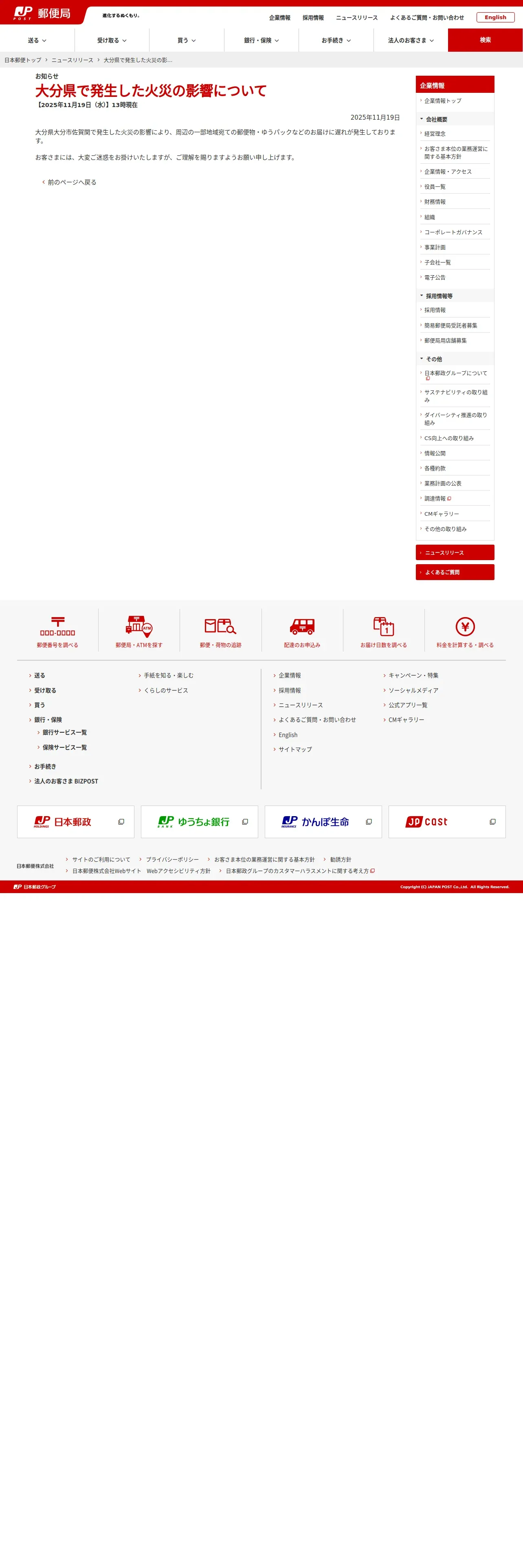The width and height of the screenshot is (523, 1568).
Task: Open 郵便局用店舗募集 in the sidebar
Action: (x=446, y=341)
